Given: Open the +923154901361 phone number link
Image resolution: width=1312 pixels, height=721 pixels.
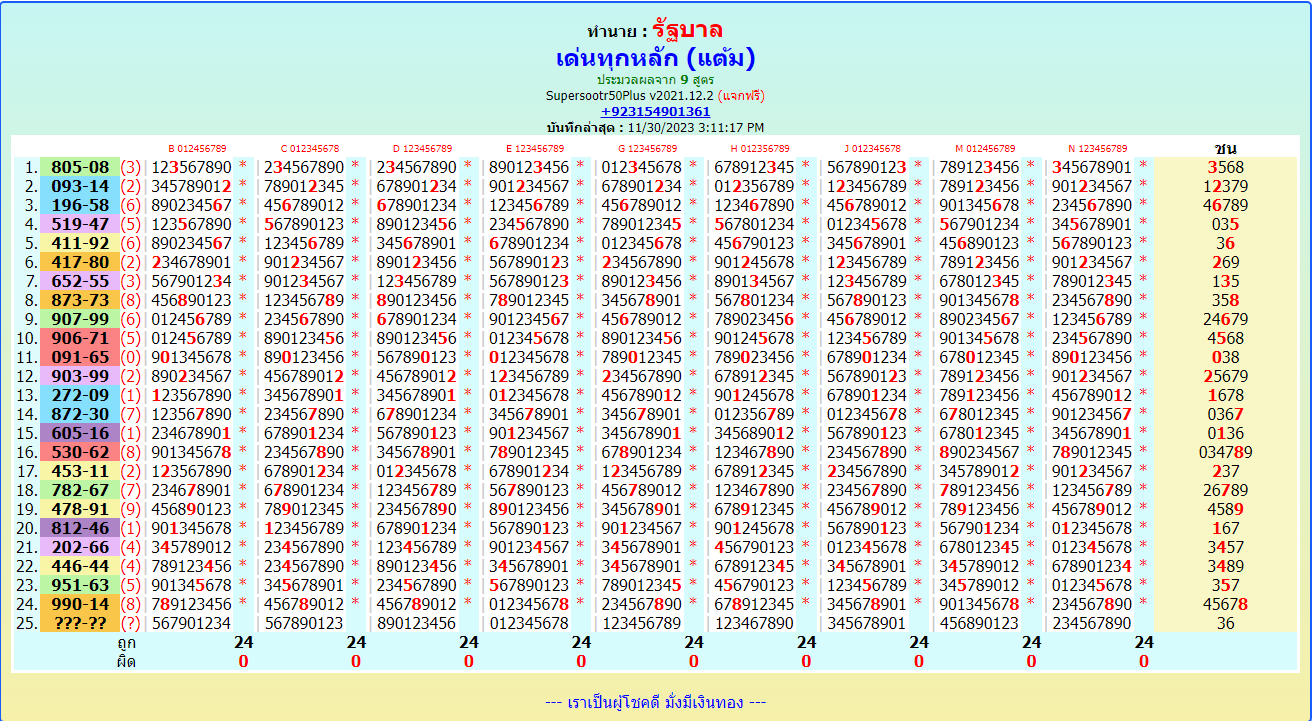Looking at the screenshot, I should pos(655,111).
